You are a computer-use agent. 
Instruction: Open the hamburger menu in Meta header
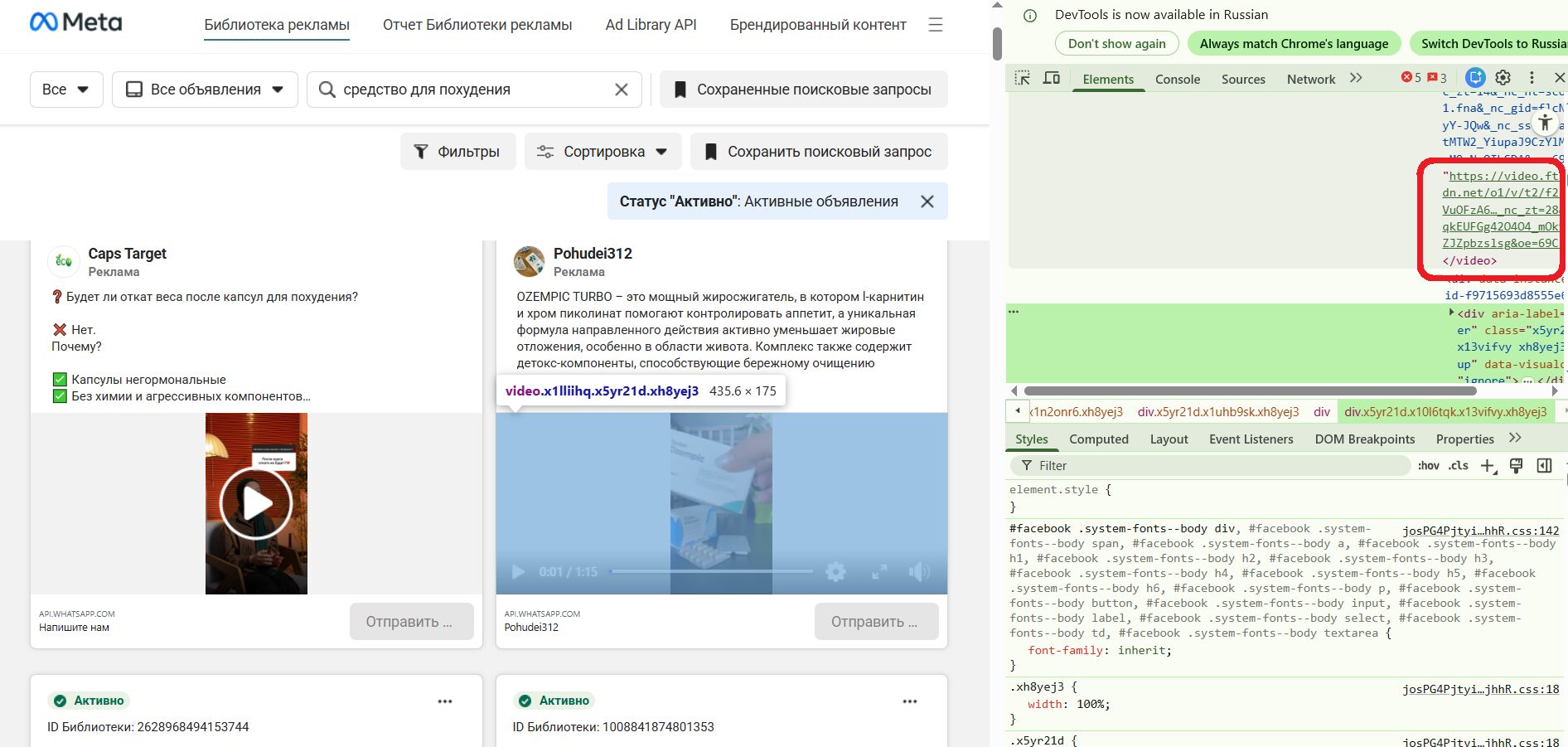tap(936, 25)
